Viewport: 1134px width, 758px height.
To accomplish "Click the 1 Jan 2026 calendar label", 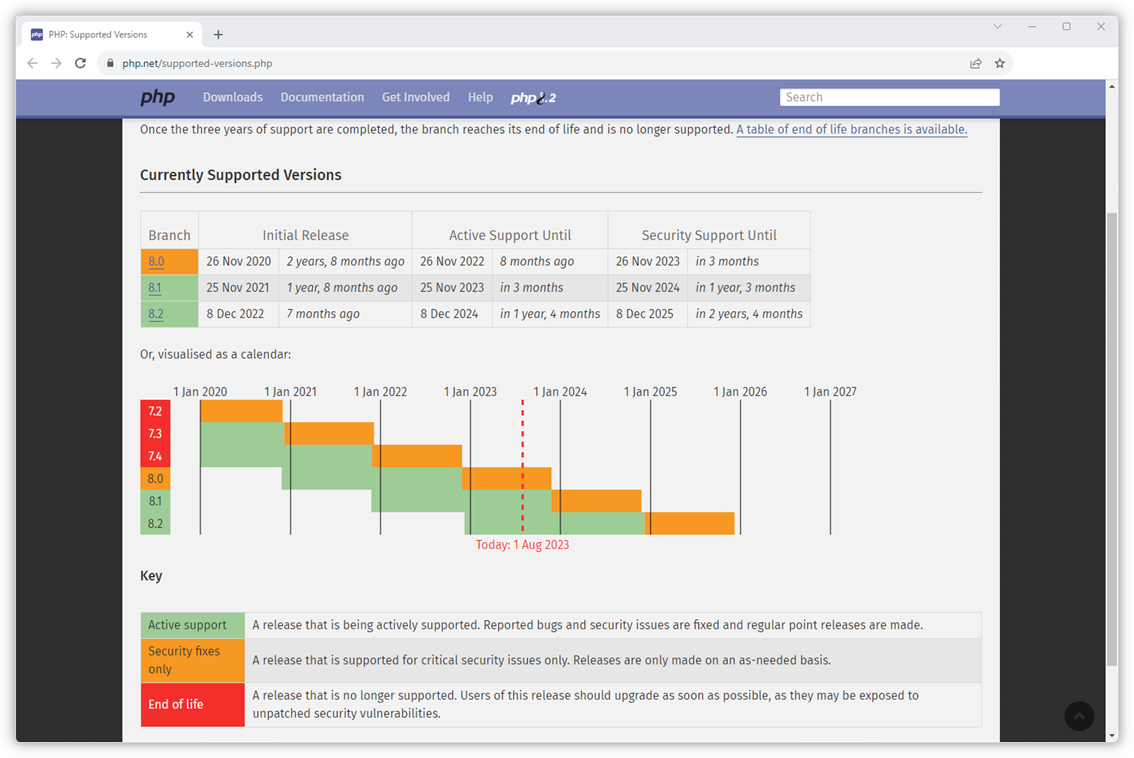I will pyautogui.click(x=741, y=391).
